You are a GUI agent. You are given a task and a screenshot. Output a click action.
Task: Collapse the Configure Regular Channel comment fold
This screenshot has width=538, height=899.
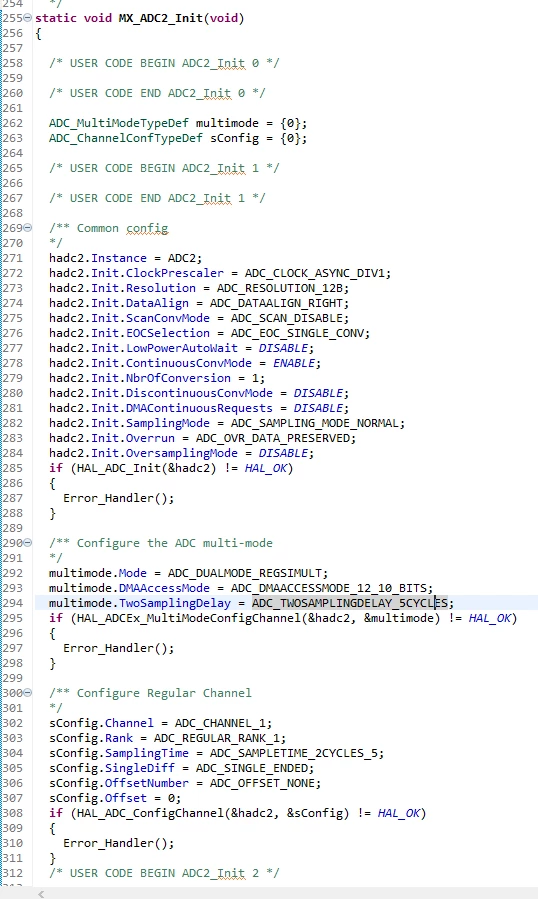pos(28,693)
